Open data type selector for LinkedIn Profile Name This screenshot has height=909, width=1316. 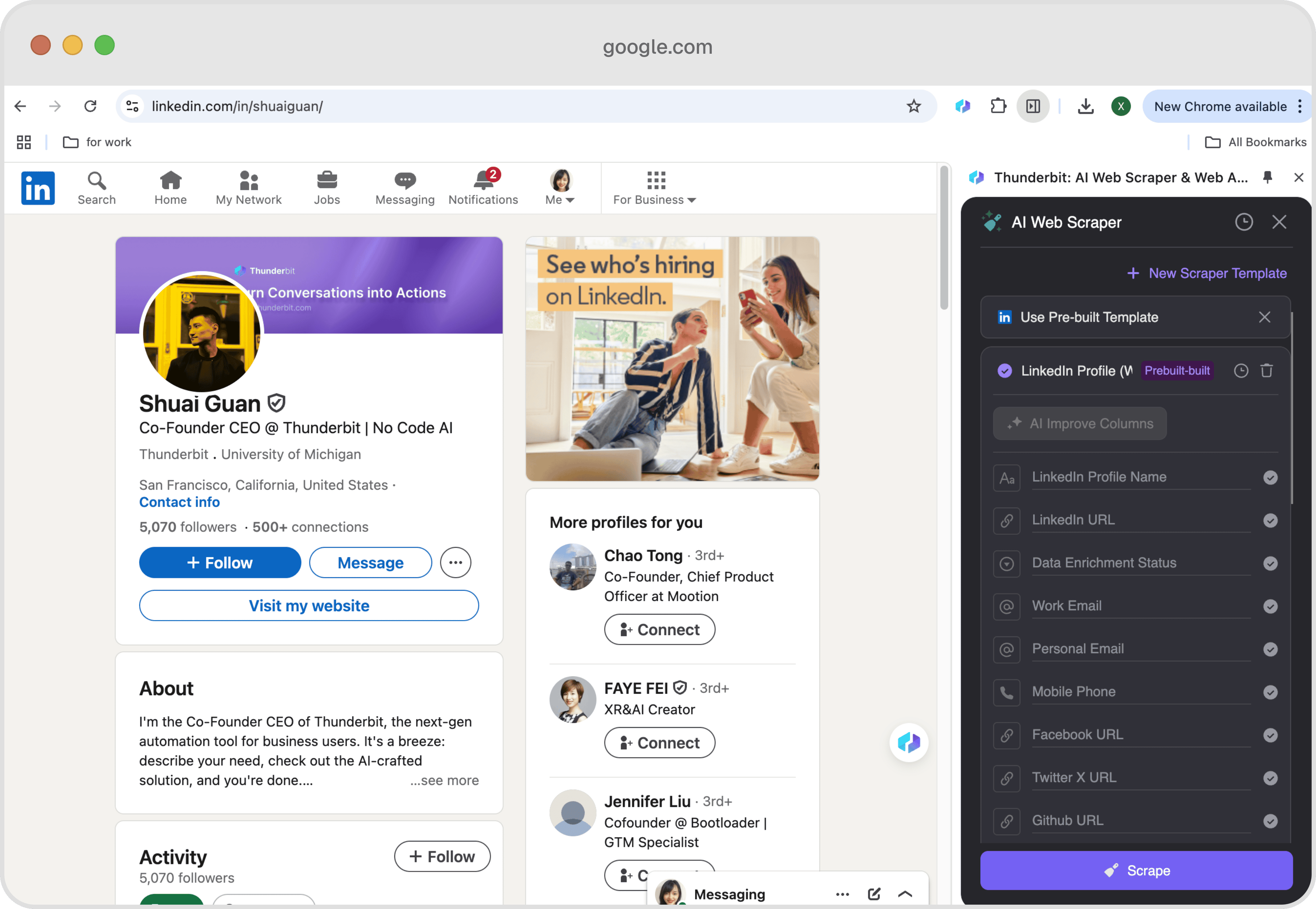[x=1007, y=478]
